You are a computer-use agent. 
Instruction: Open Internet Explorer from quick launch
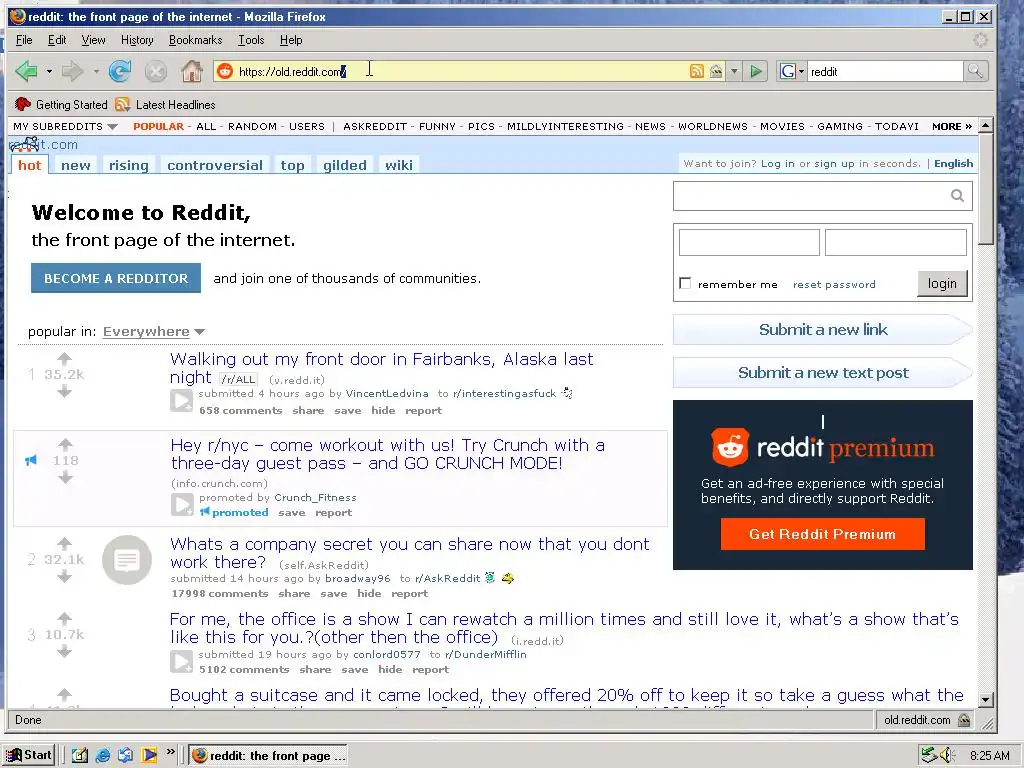click(x=103, y=756)
